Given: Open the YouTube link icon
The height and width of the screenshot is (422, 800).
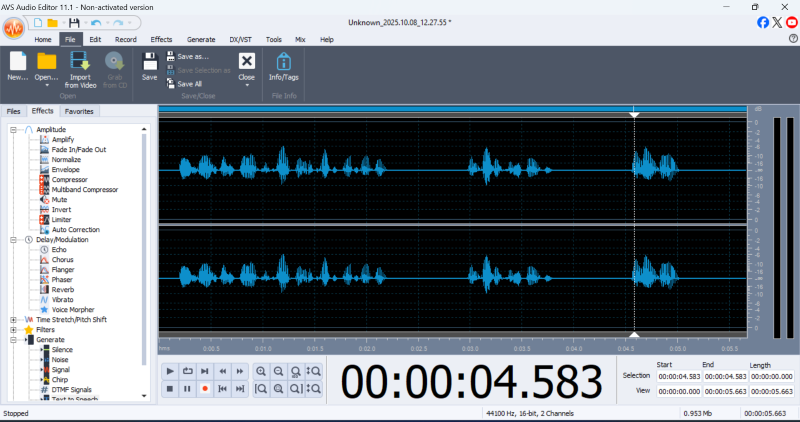Looking at the screenshot, I should point(791,22).
